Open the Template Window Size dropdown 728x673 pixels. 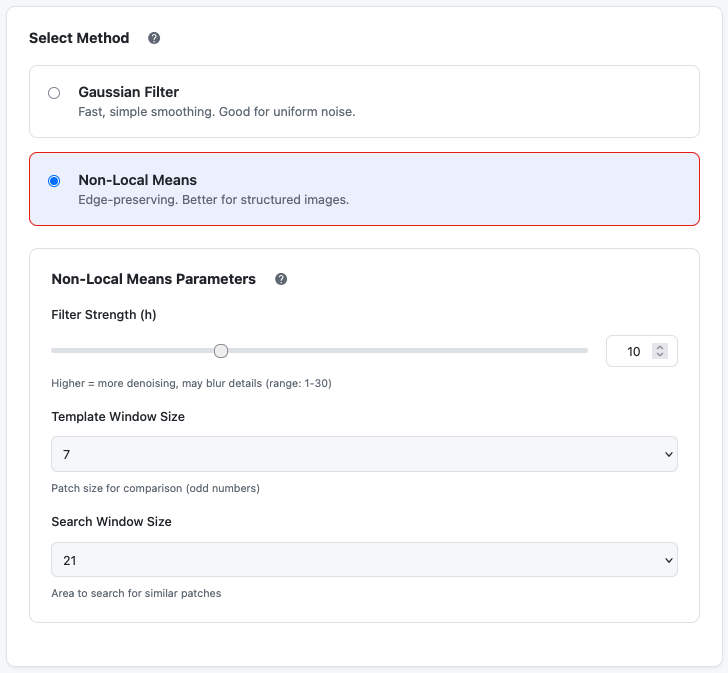click(364, 454)
